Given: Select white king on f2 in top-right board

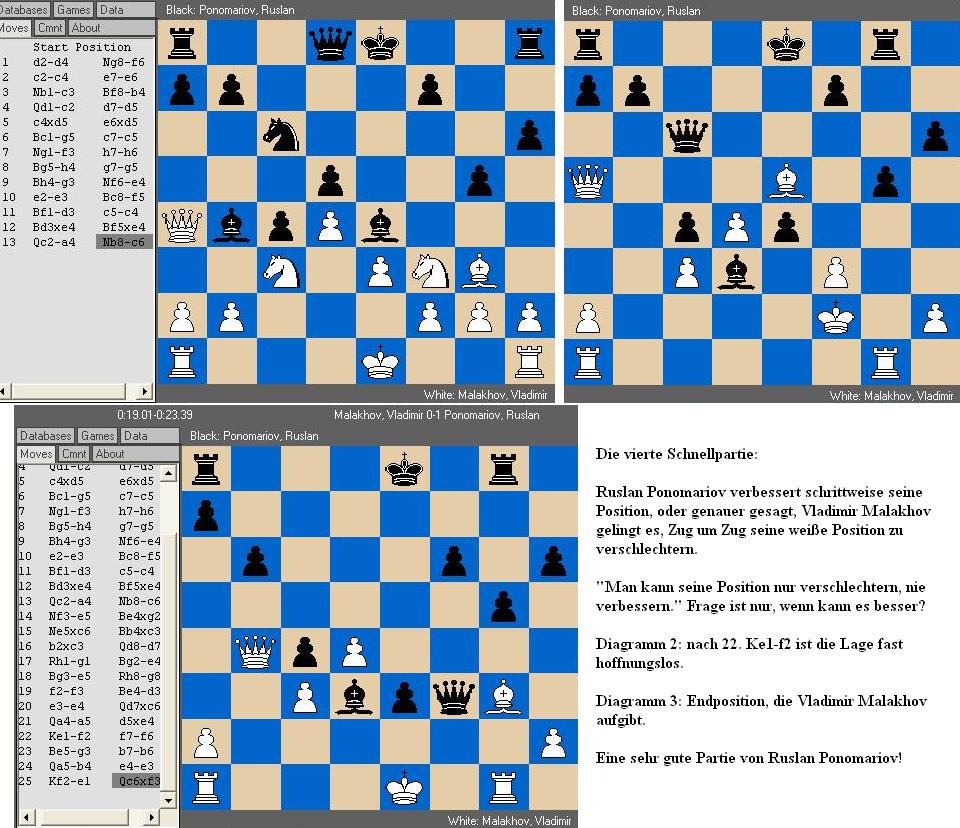Looking at the screenshot, I should (x=836, y=316).
